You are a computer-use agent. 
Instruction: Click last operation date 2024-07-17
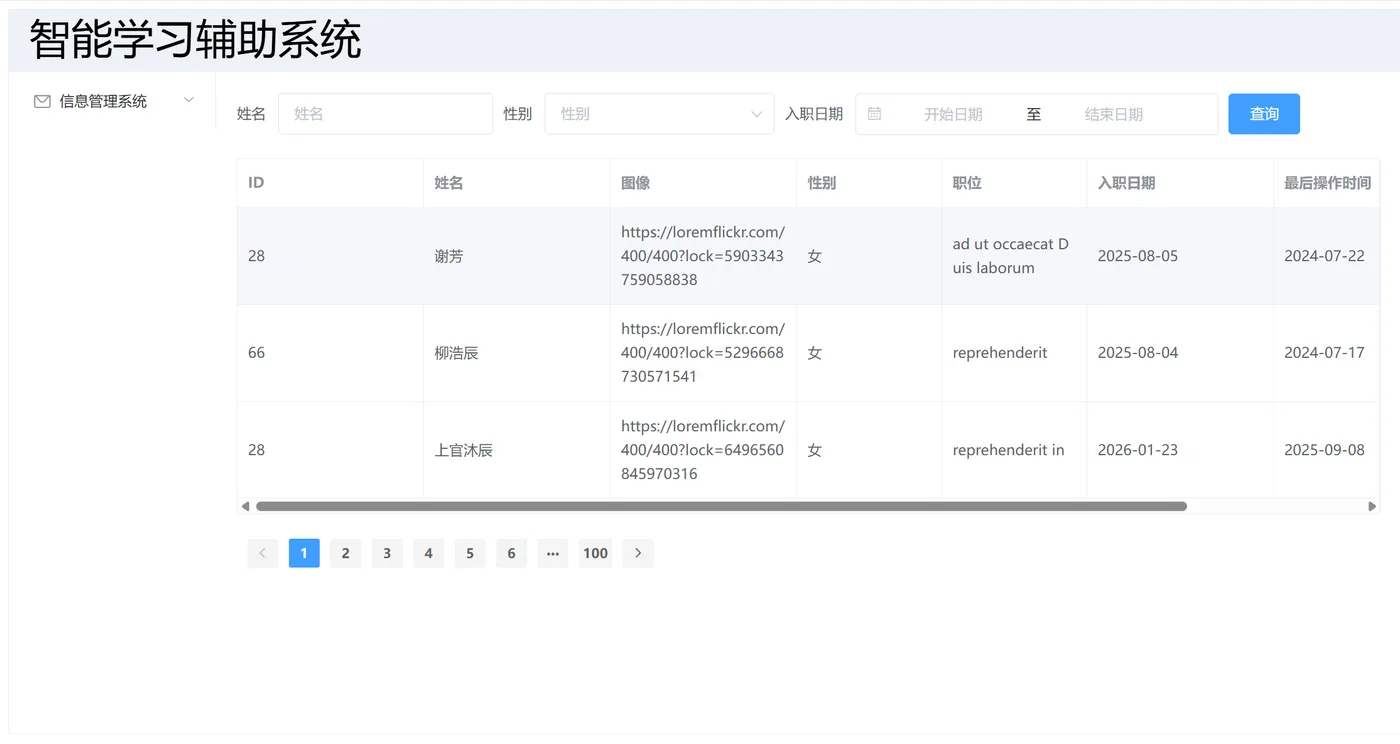[x=1325, y=353]
